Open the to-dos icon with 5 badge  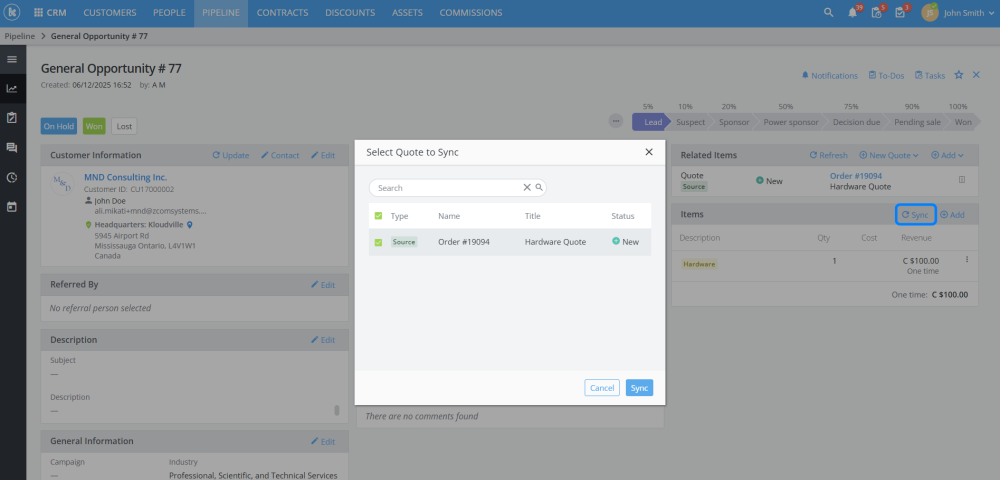tap(878, 12)
